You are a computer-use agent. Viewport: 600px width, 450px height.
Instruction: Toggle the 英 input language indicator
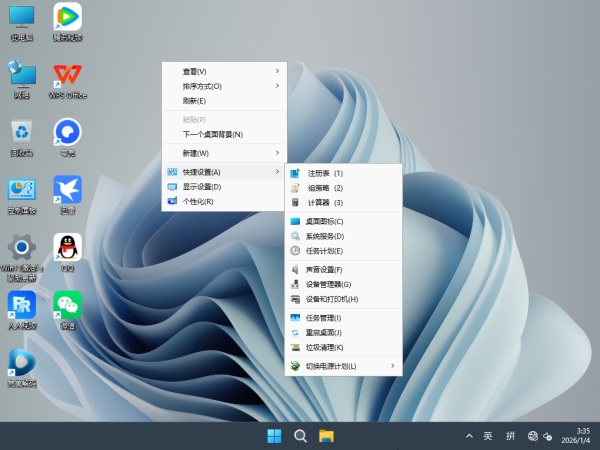pyautogui.click(x=488, y=436)
